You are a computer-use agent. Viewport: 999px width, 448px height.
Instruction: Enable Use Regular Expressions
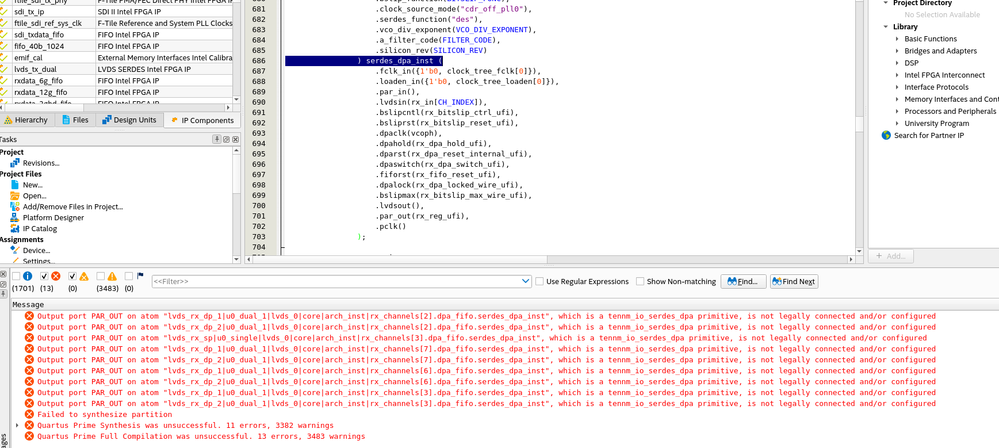tap(540, 281)
